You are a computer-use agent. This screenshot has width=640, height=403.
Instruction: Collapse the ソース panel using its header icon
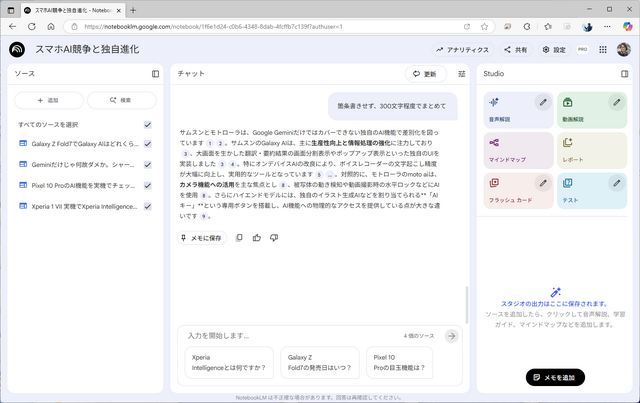[x=155, y=74]
